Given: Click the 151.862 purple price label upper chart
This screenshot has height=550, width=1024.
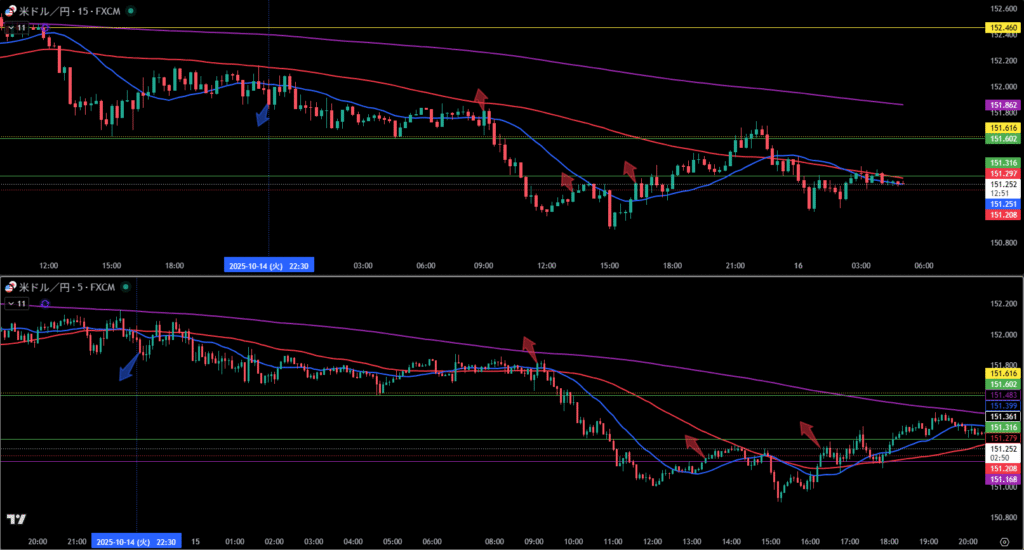Looking at the screenshot, I should click(x=1002, y=104).
